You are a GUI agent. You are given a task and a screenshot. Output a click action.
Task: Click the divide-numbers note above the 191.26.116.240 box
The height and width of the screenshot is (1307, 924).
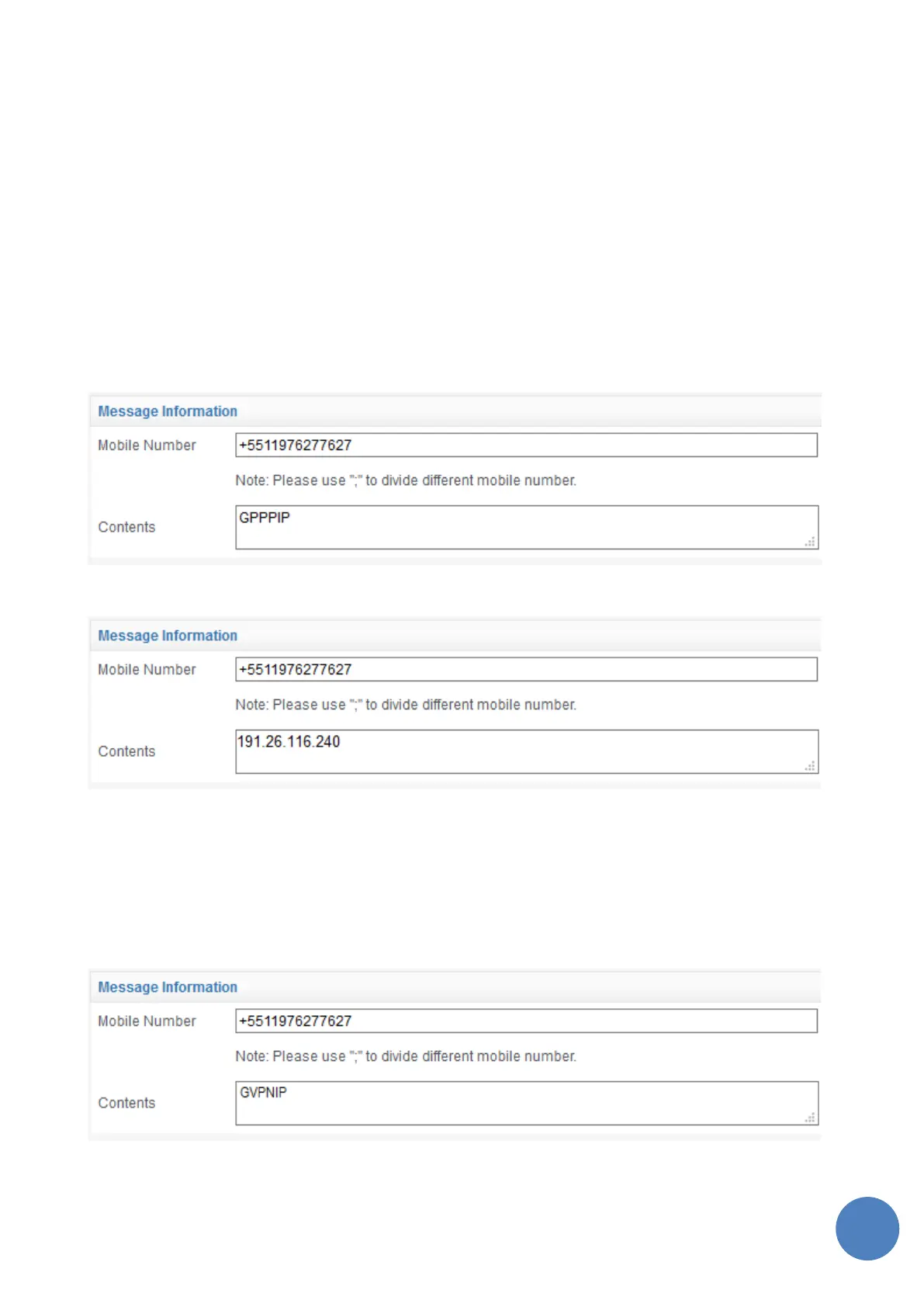point(406,705)
